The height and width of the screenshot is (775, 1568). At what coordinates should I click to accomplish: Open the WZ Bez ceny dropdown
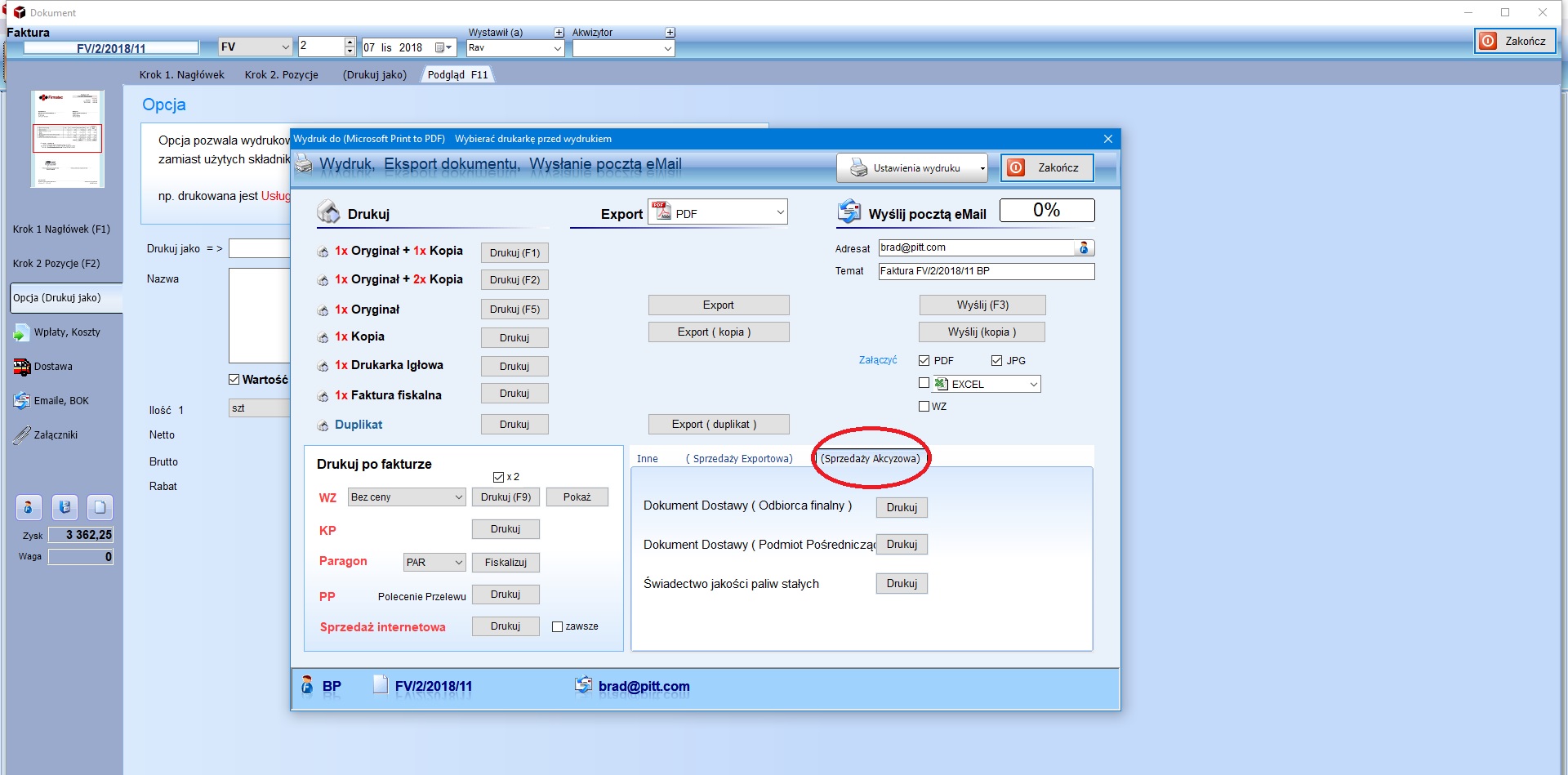point(458,497)
